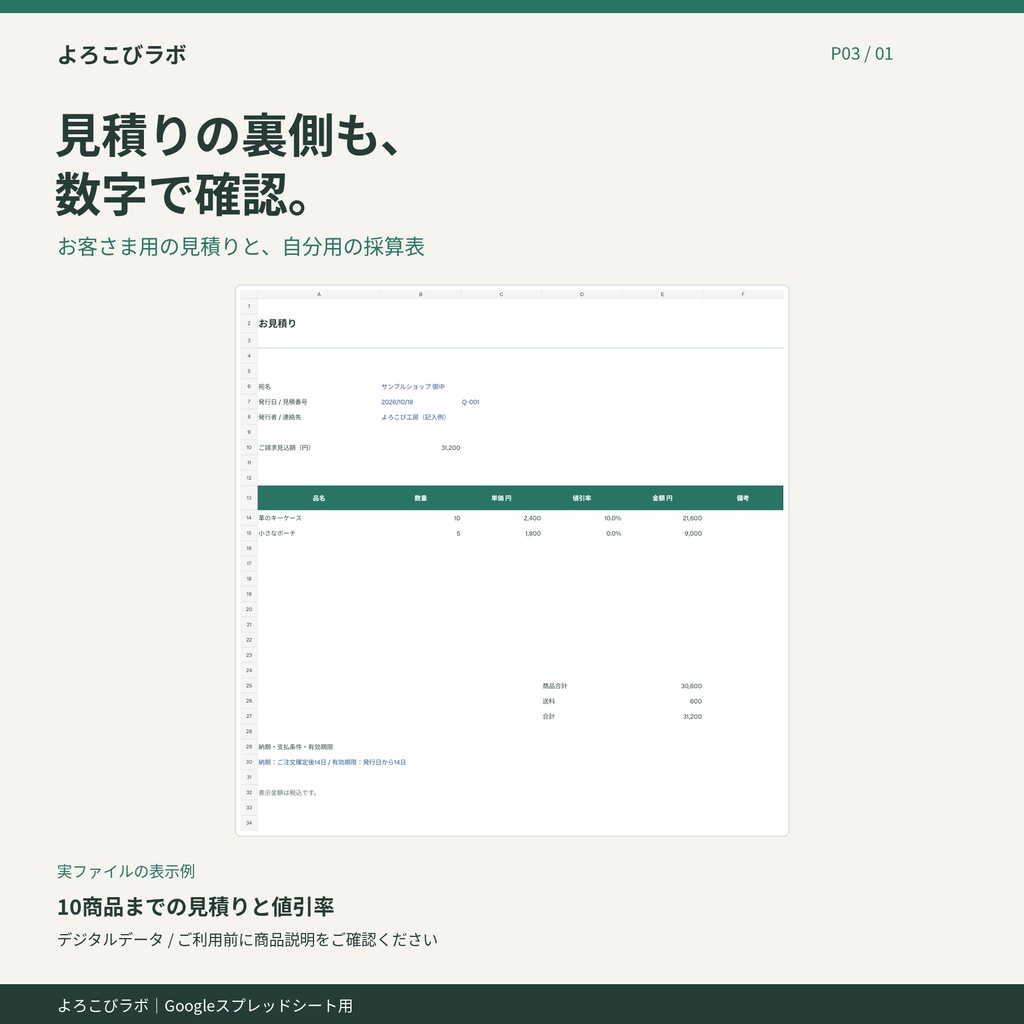1024x1024 pixels.
Task: Click the 表示金額は税込です。note cell
Action: 288,792
